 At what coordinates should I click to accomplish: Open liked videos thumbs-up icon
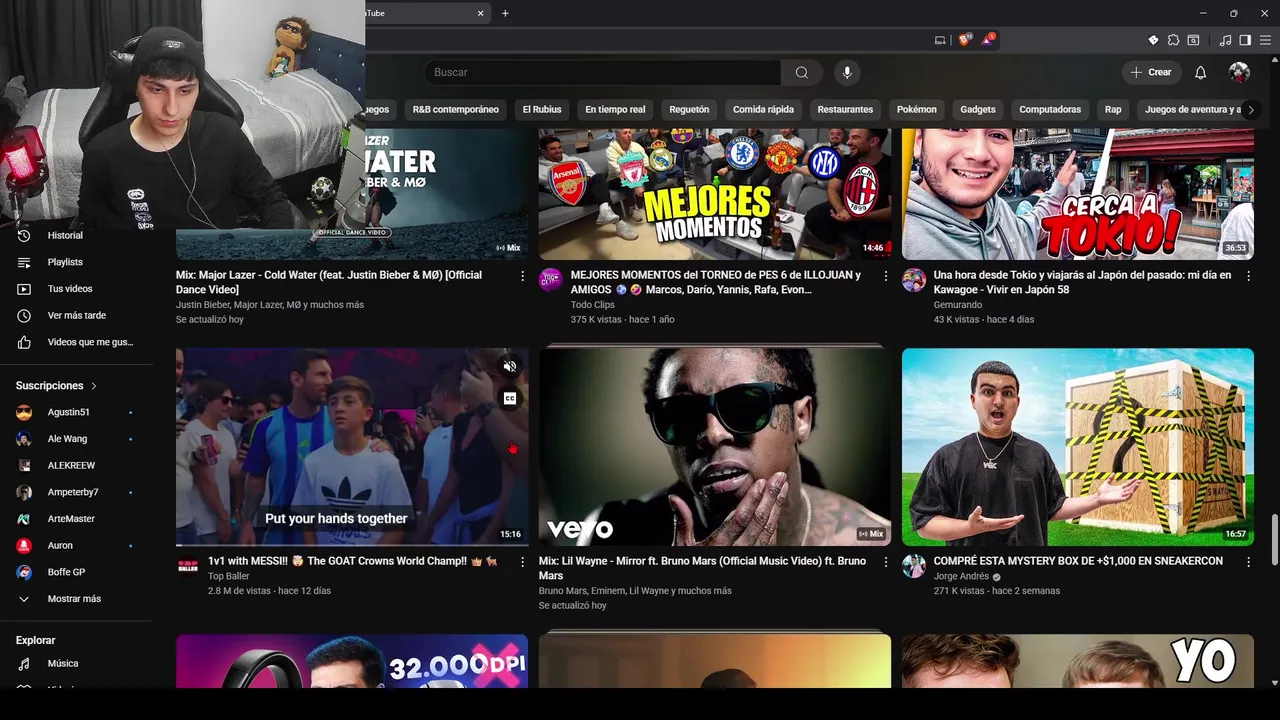[x=24, y=342]
